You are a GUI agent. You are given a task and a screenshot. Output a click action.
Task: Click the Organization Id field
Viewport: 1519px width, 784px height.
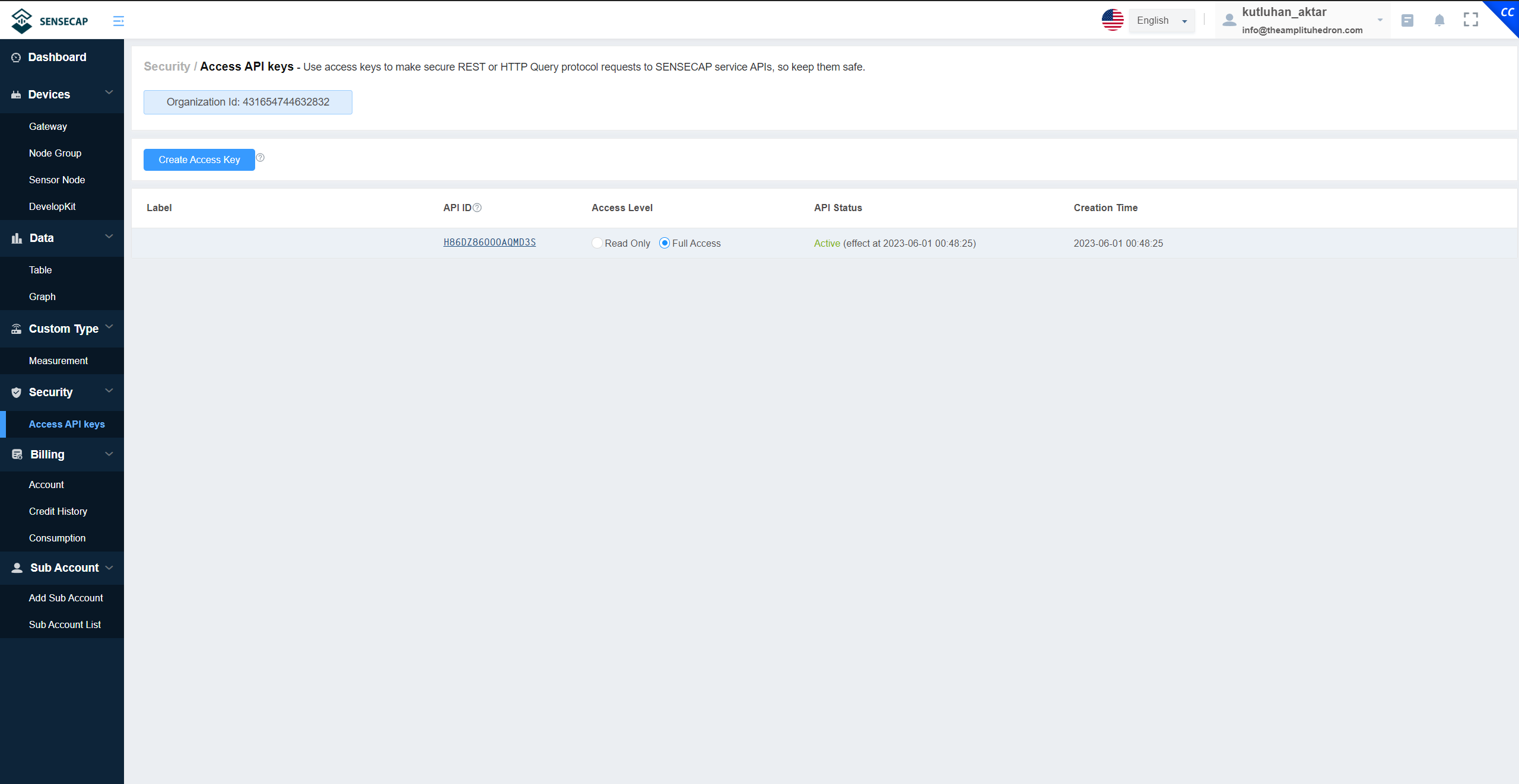tap(247, 102)
